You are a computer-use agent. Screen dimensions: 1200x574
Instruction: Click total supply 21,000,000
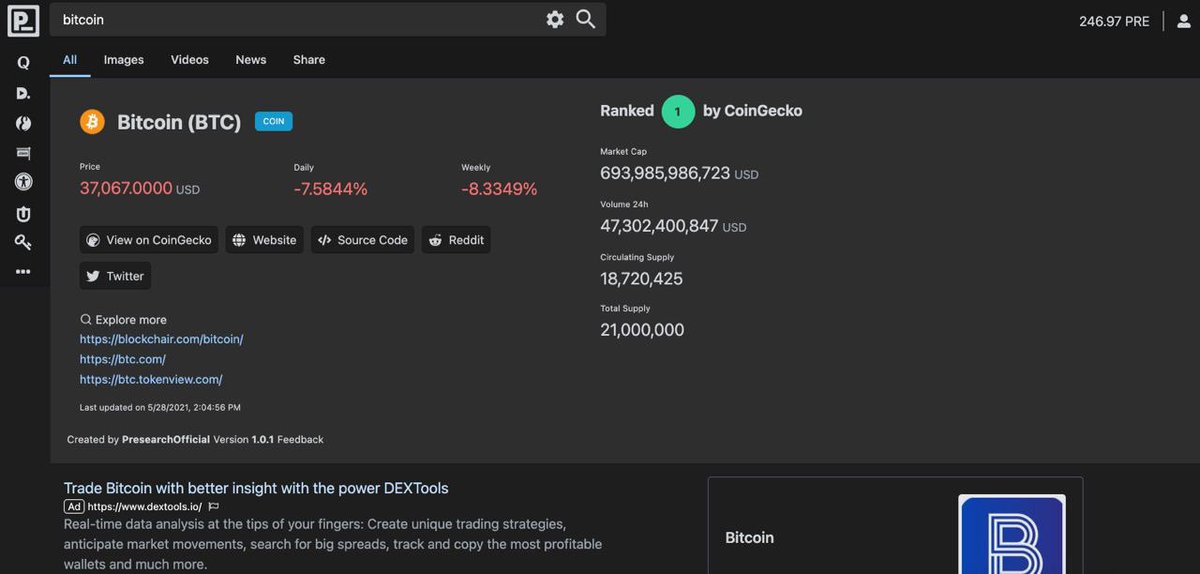[x=642, y=330]
